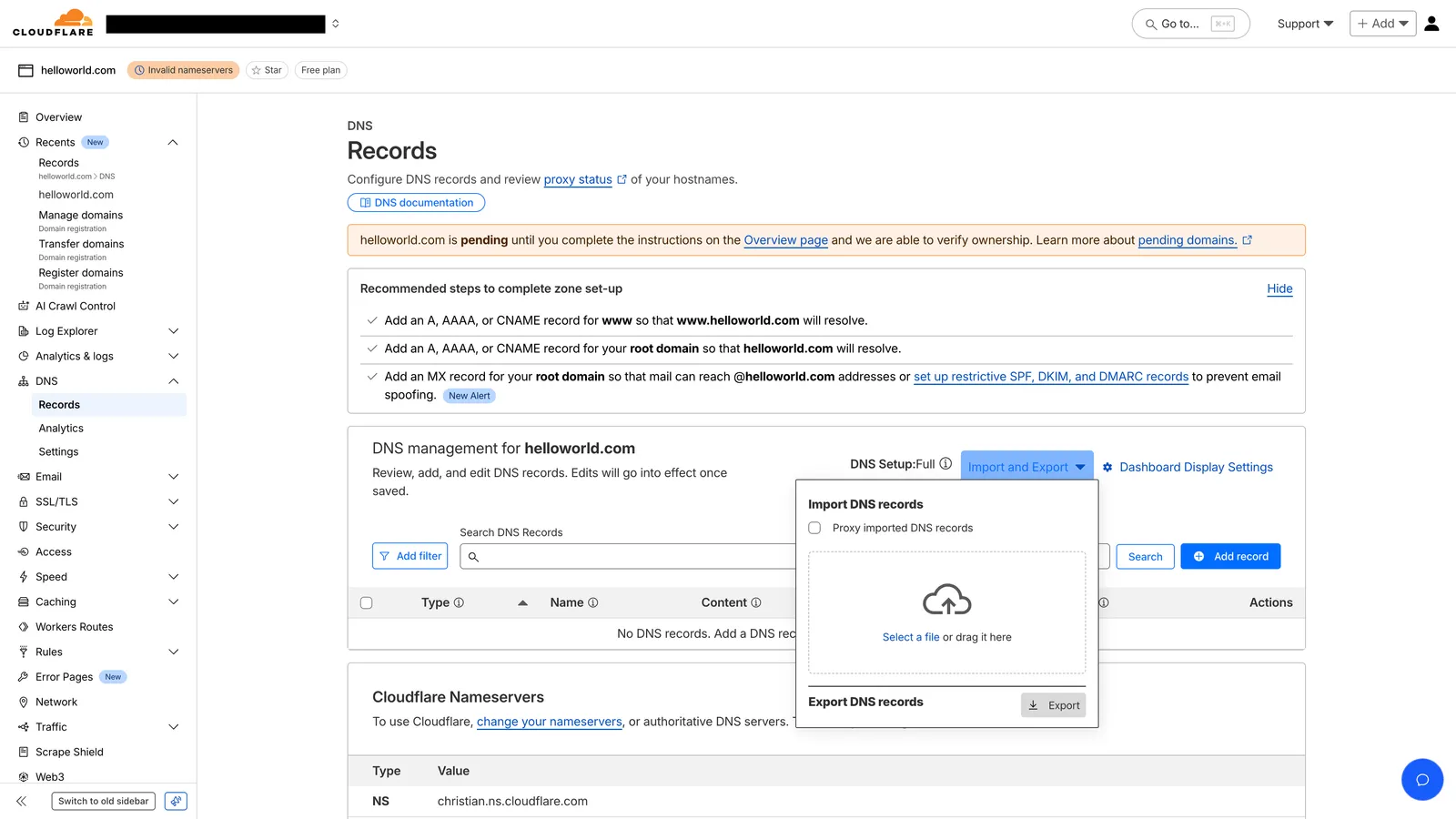Image resolution: width=1456 pixels, height=819 pixels.
Task: Open DNS Settings in sidebar
Action: 58,452
